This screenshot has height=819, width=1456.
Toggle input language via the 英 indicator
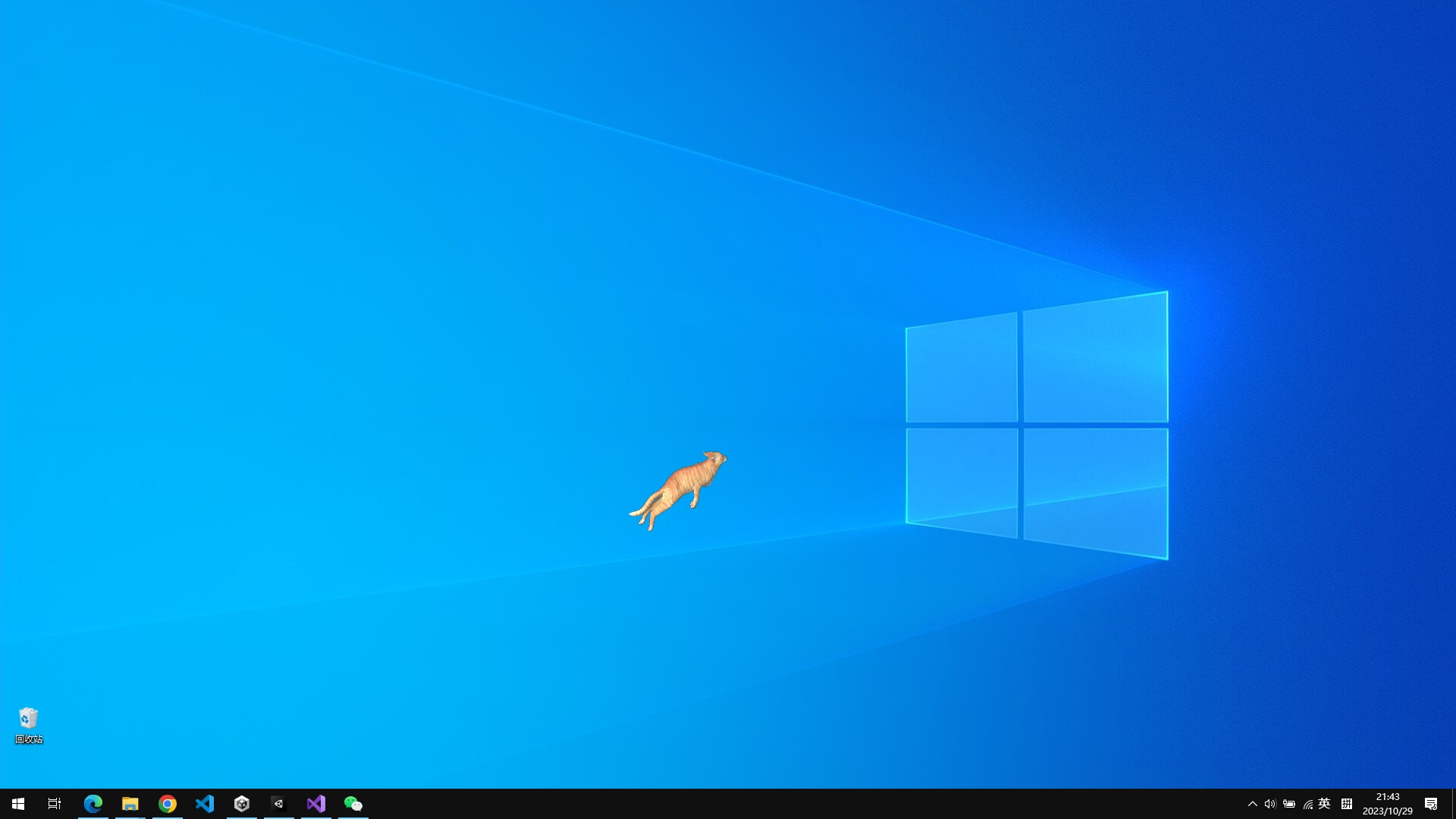tap(1325, 804)
